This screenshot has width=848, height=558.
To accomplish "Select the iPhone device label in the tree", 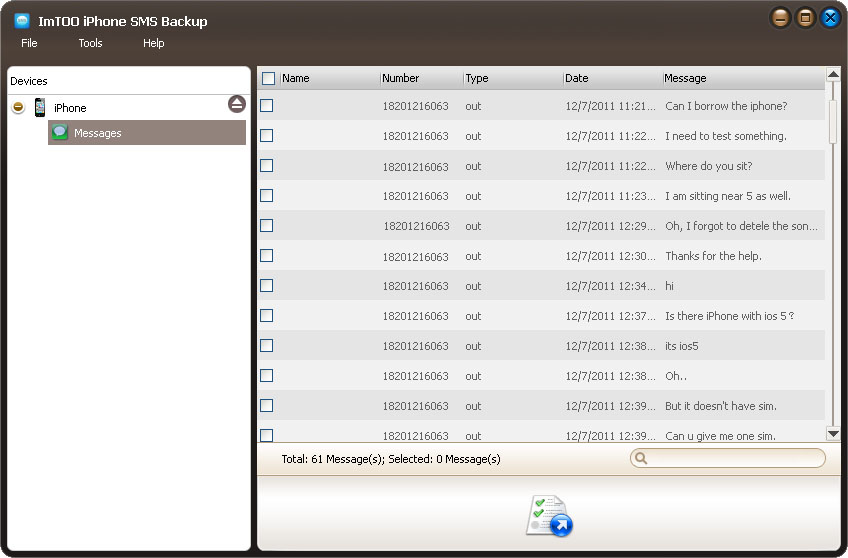I will (x=70, y=108).
